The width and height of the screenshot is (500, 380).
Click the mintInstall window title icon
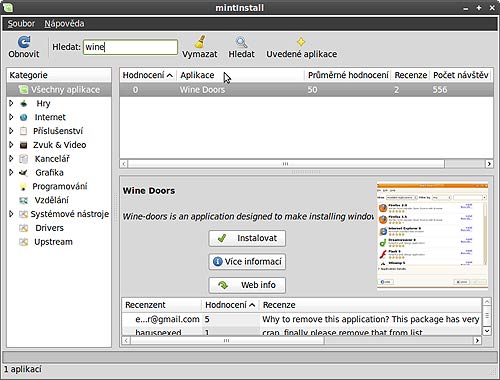tap(7, 7)
